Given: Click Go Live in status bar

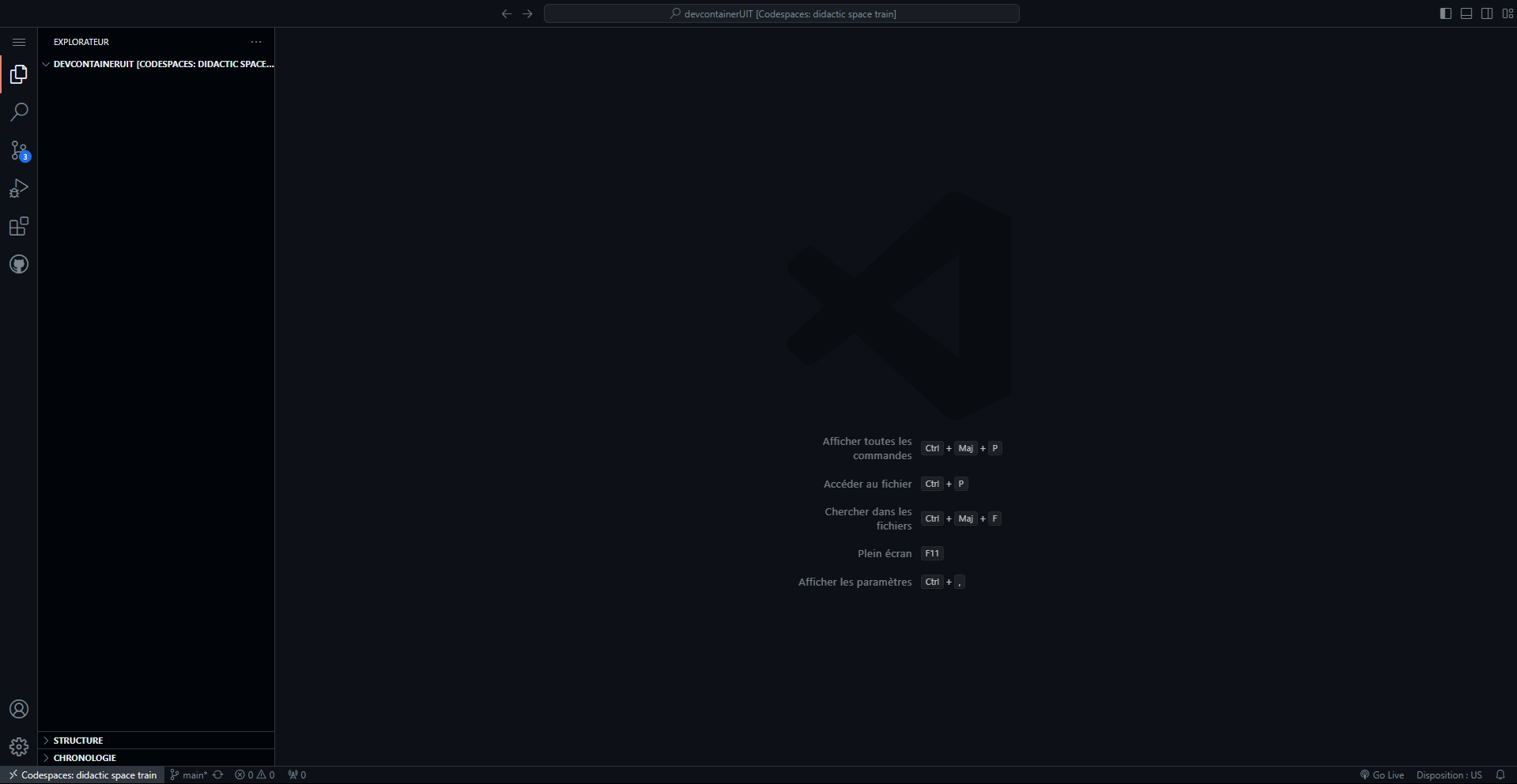Looking at the screenshot, I should 1382,775.
